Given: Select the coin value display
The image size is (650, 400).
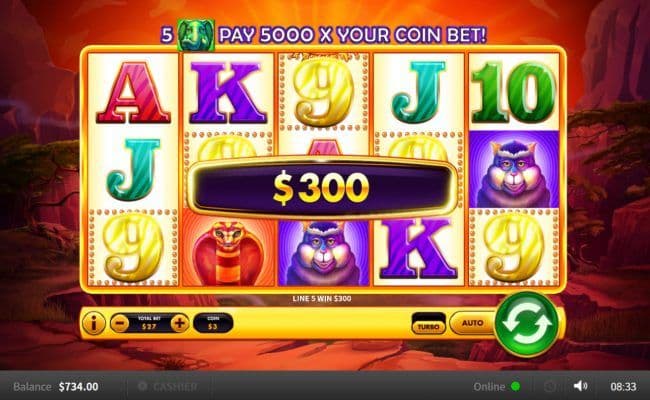Looking at the screenshot, I should coord(213,323).
